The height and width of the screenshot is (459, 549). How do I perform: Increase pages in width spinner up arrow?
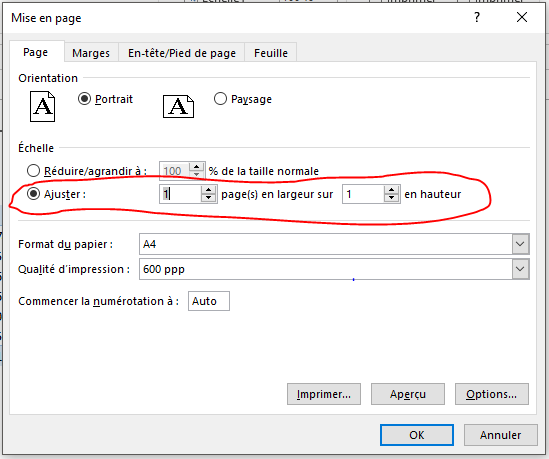pos(208,190)
